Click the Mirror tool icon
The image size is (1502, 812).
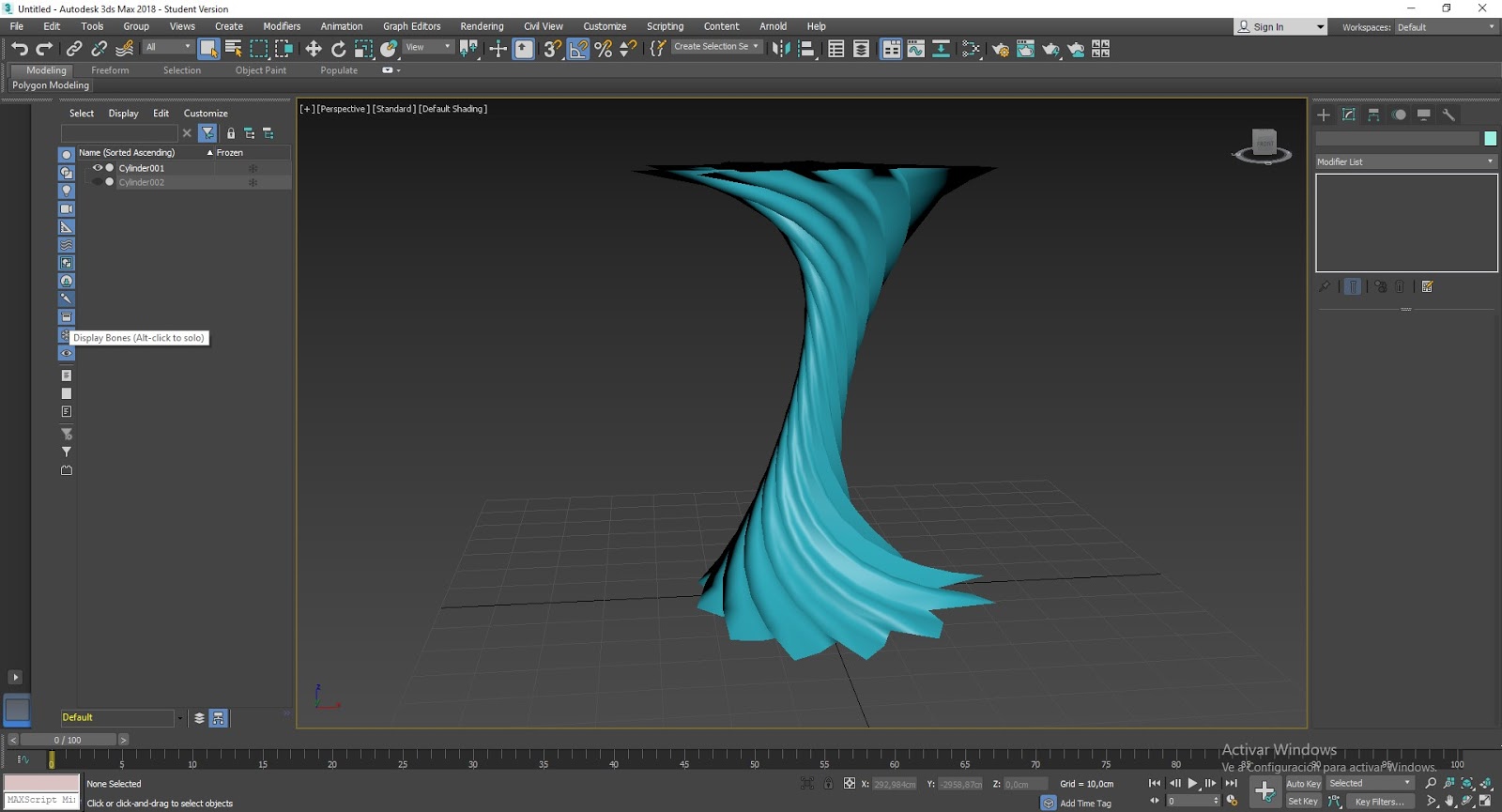tap(780, 49)
